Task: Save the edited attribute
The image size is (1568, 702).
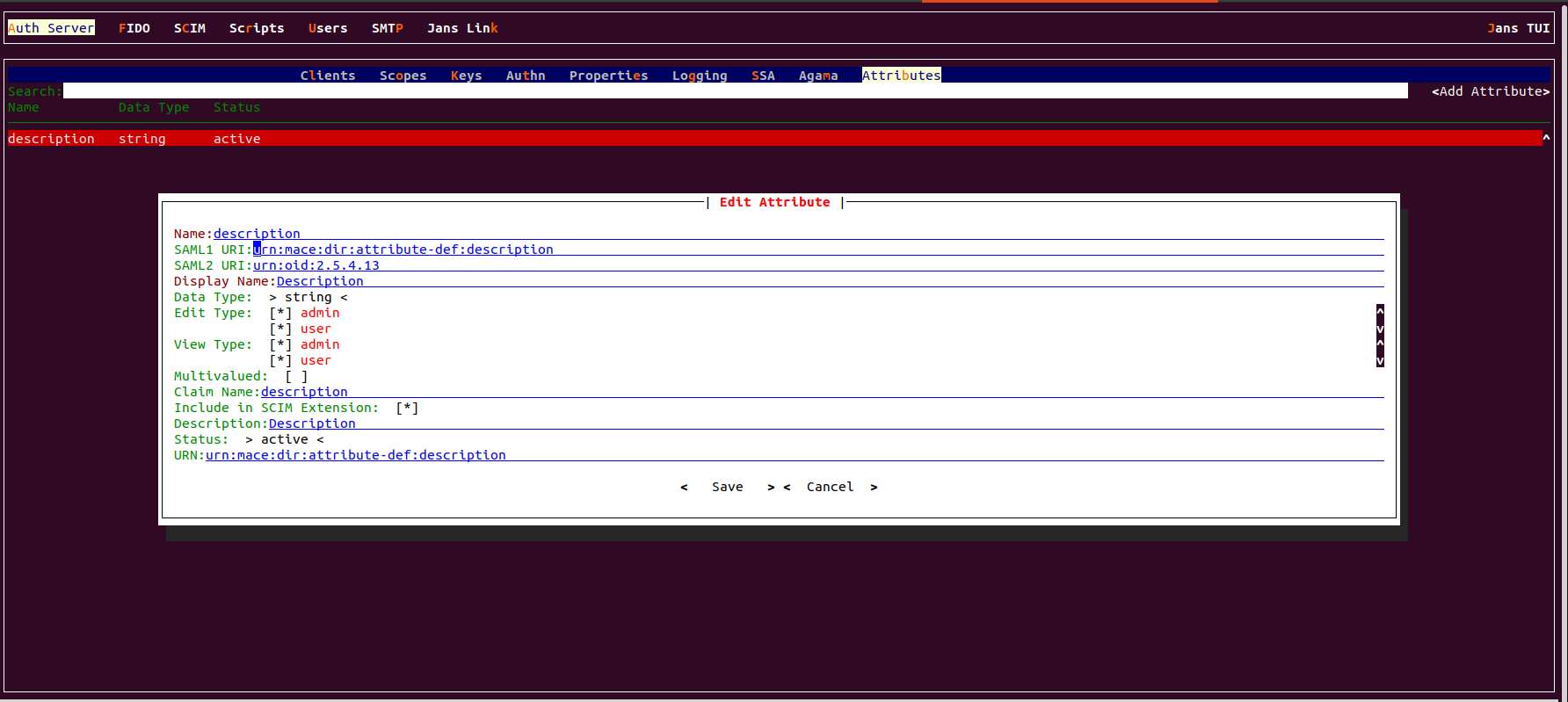Action: point(727,487)
